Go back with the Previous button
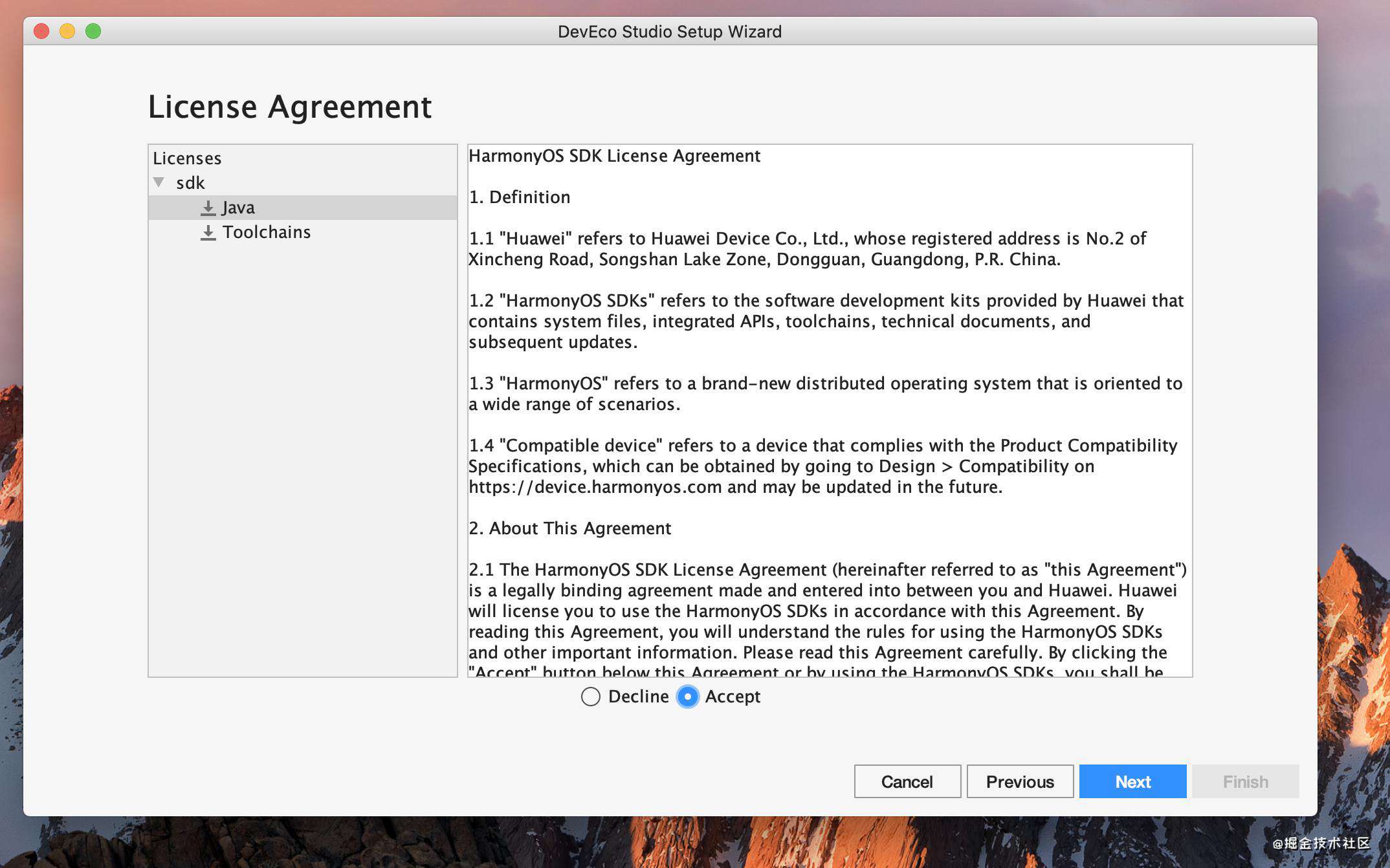Viewport: 1390px width, 868px height. [x=1020, y=781]
